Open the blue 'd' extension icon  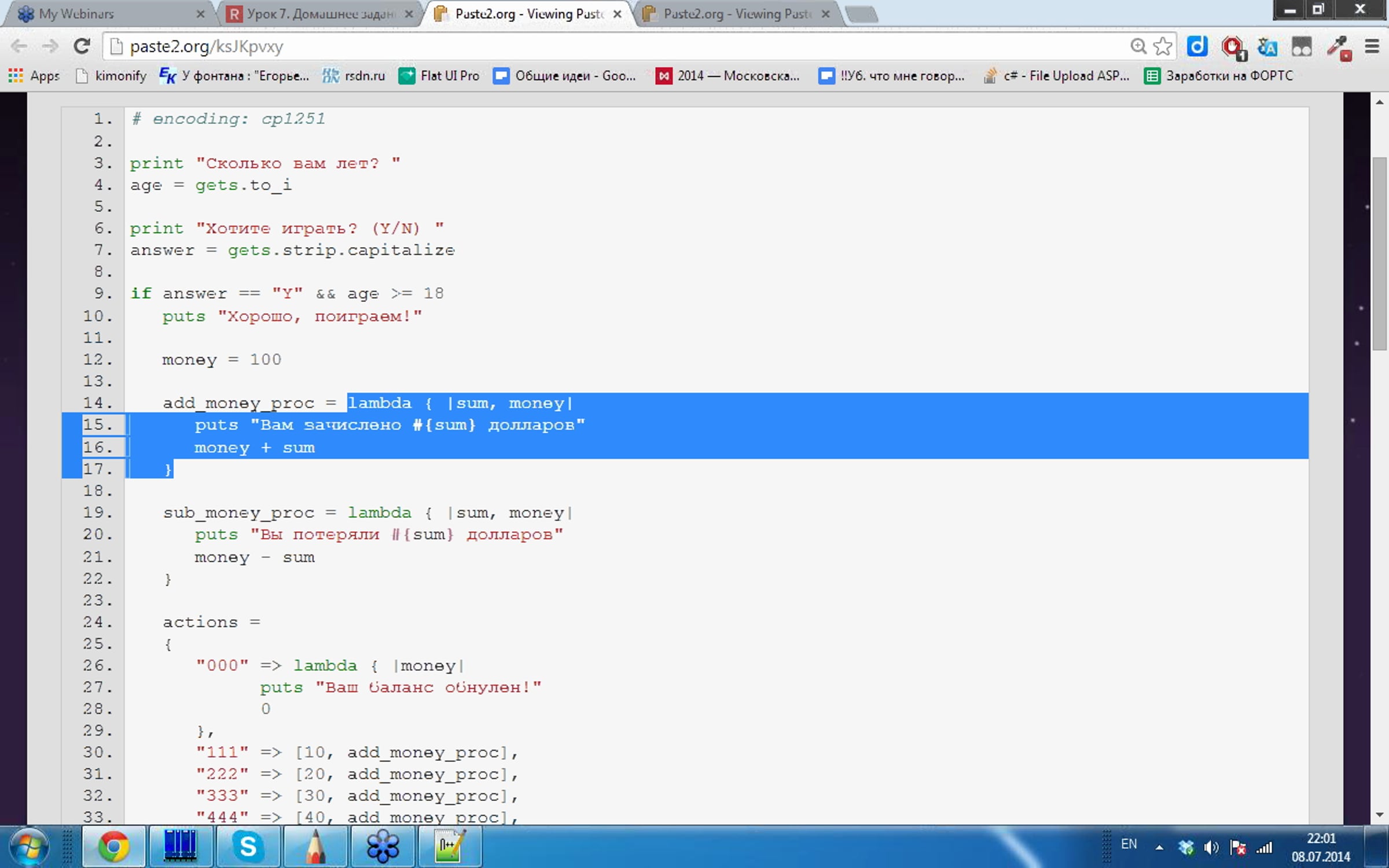(x=1197, y=46)
